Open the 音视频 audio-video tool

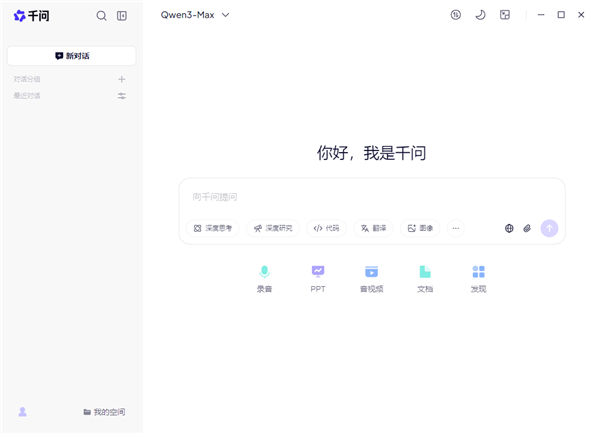click(x=372, y=279)
